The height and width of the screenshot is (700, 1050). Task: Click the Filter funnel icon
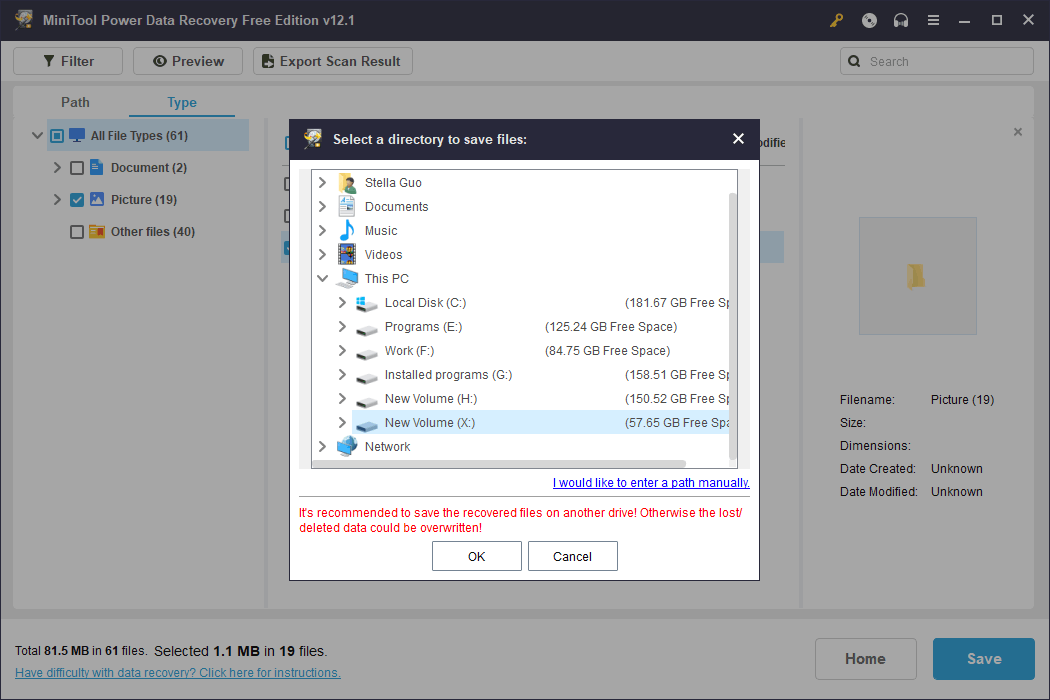(x=48, y=60)
